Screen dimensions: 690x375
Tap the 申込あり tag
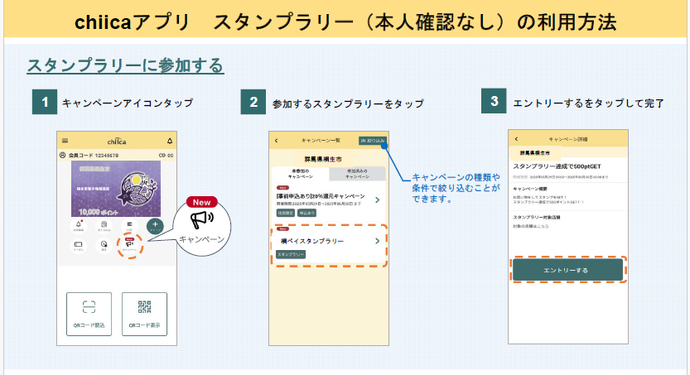pos(307,213)
